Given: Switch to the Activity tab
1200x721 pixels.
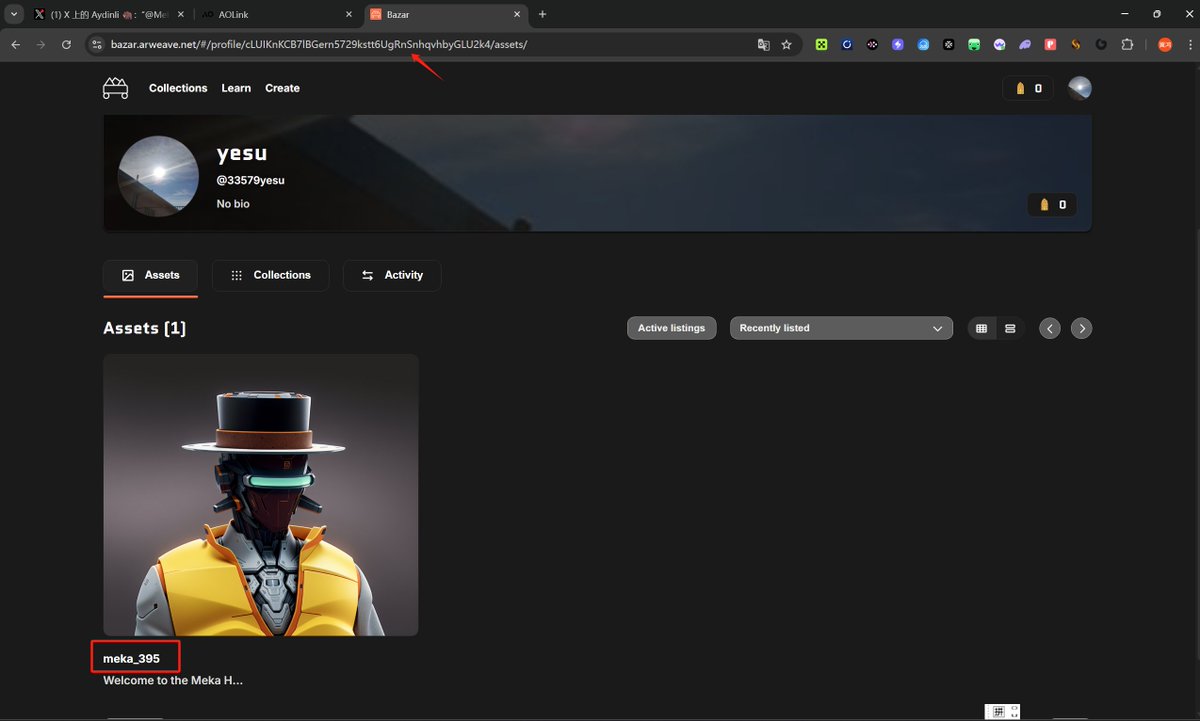Looking at the screenshot, I should [392, 275].
